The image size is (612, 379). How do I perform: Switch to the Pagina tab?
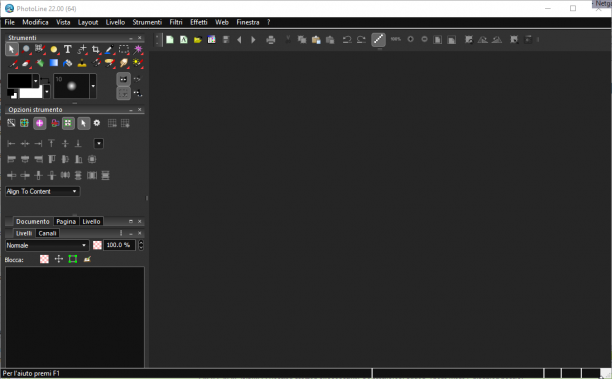coord(66,221)
